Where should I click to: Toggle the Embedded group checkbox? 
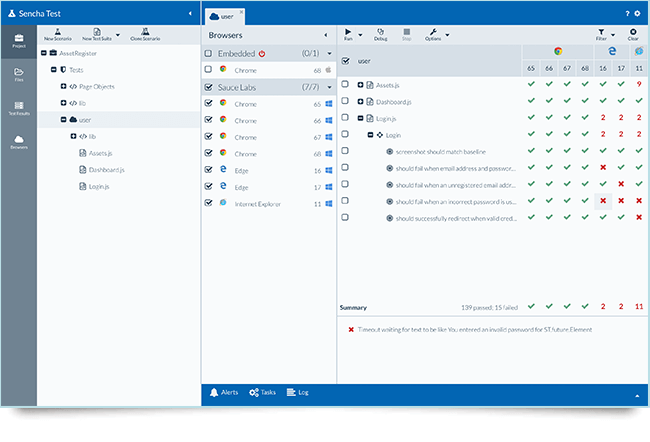tap(209, 53)
